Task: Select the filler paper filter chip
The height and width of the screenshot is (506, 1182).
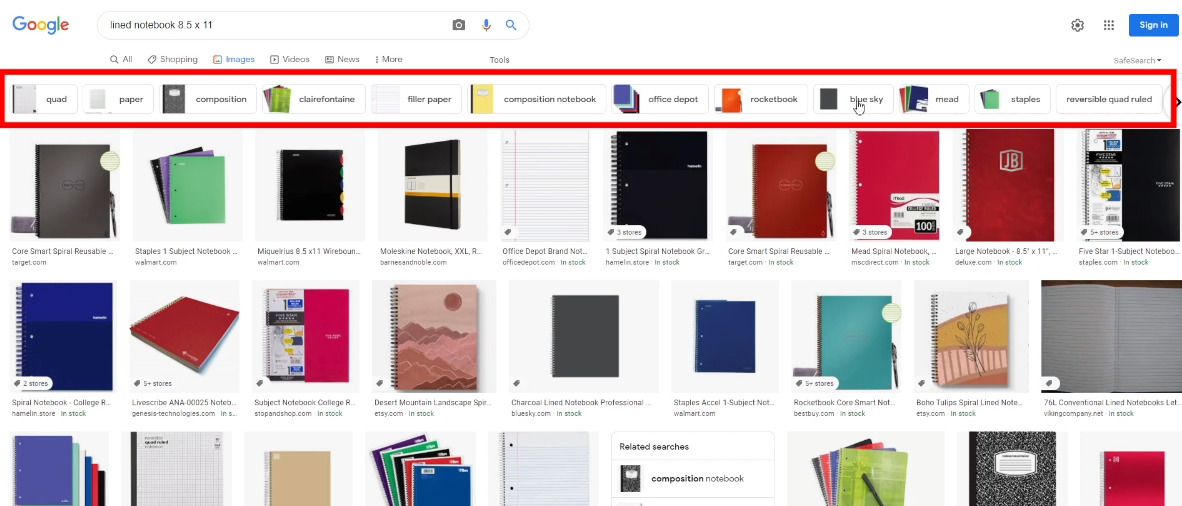Action: 416,99
